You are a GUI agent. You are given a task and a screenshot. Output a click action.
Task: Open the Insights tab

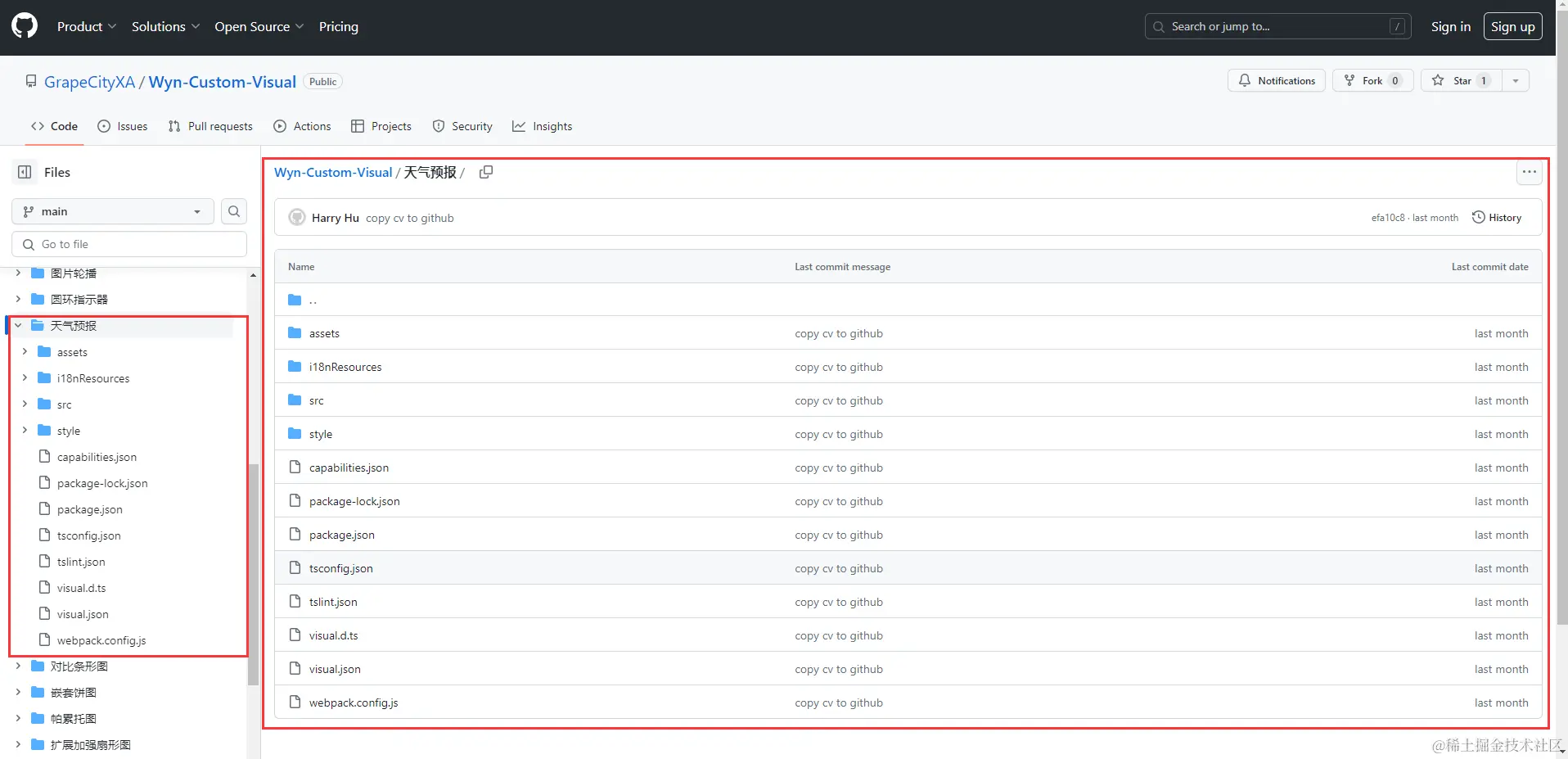pyautogui.click(x=542, y=126)
